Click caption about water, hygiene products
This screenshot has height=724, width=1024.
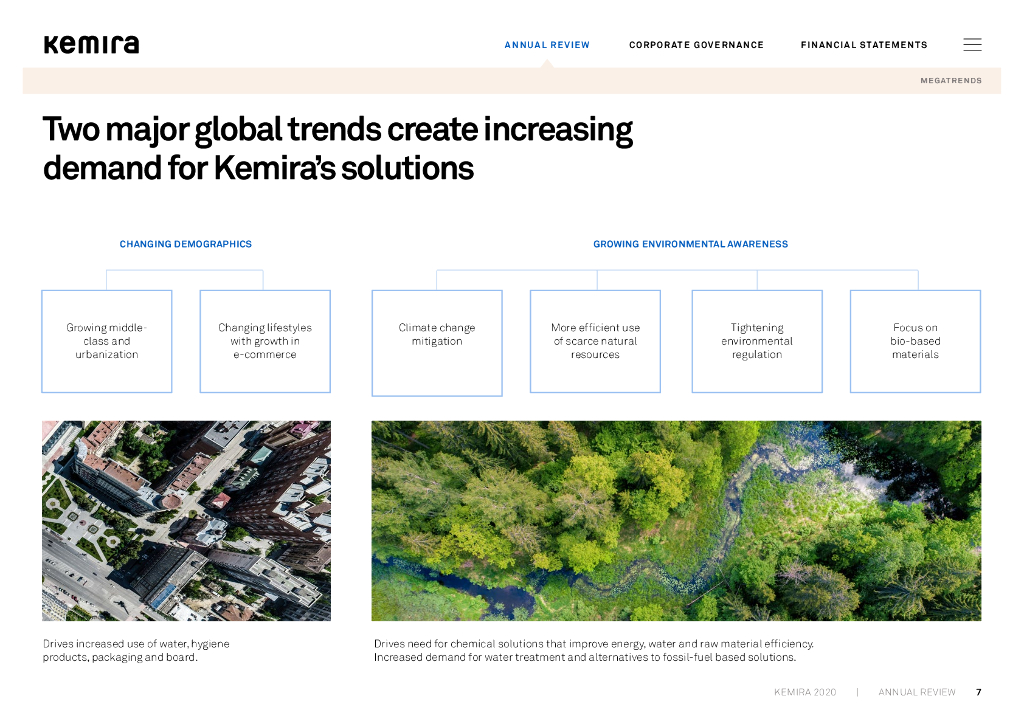(136, 650)
